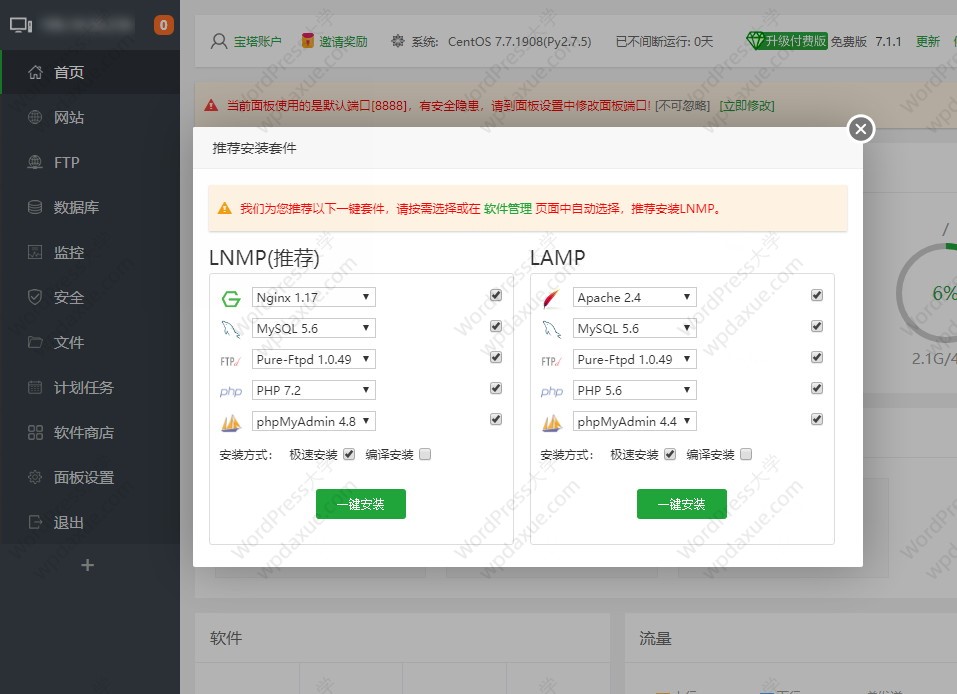Open 面板设置 in sidebar menu

click(90, 477)
